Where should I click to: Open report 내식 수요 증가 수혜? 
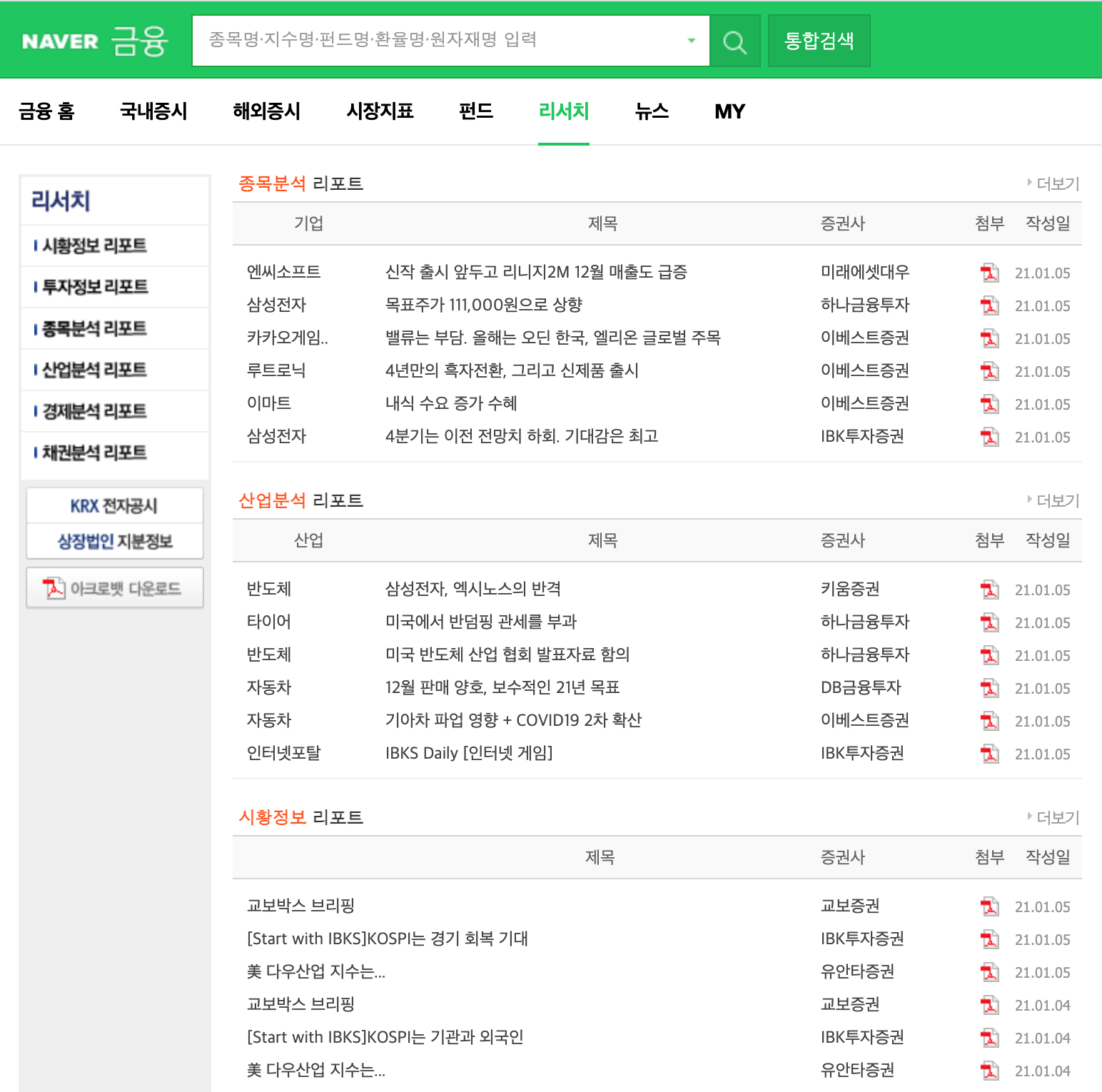tap(451, 403)
